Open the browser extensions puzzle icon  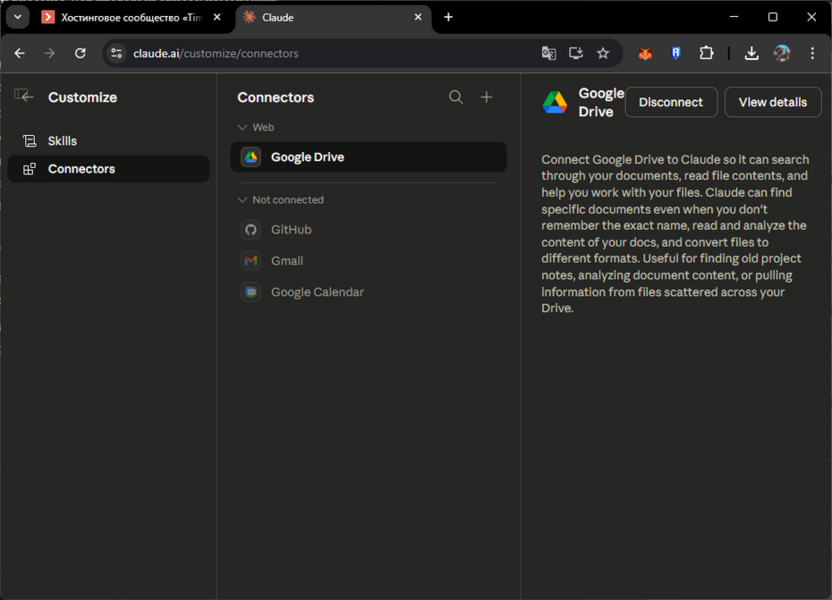click(707, 53)
